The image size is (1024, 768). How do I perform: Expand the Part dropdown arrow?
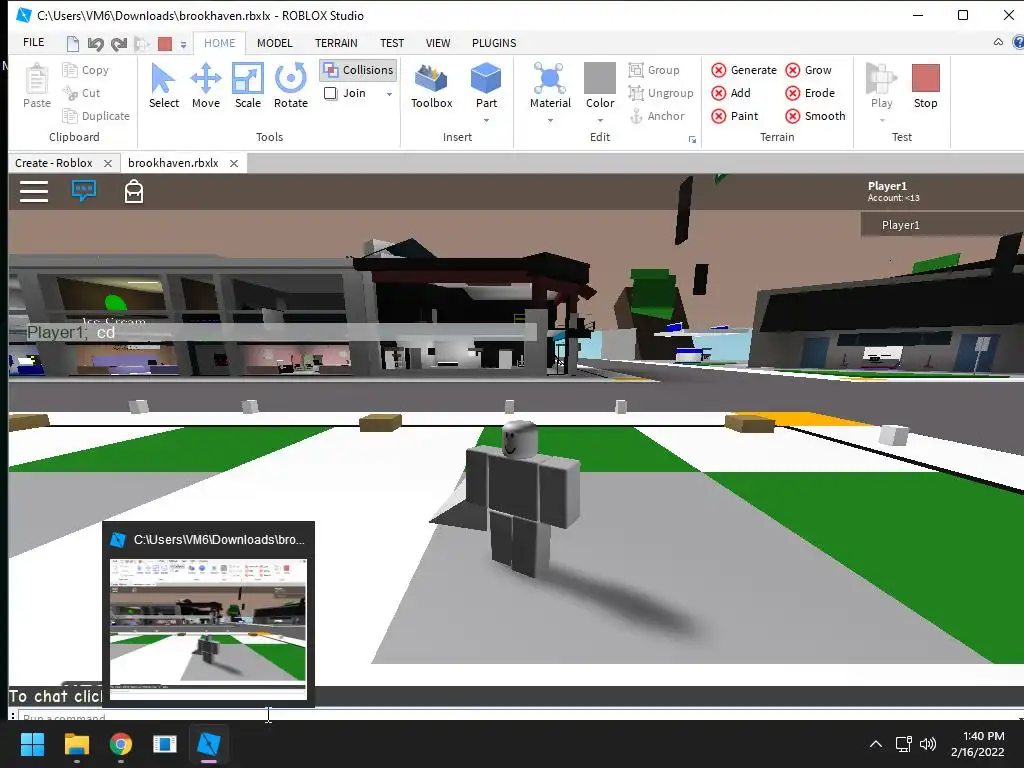(486, 121)
